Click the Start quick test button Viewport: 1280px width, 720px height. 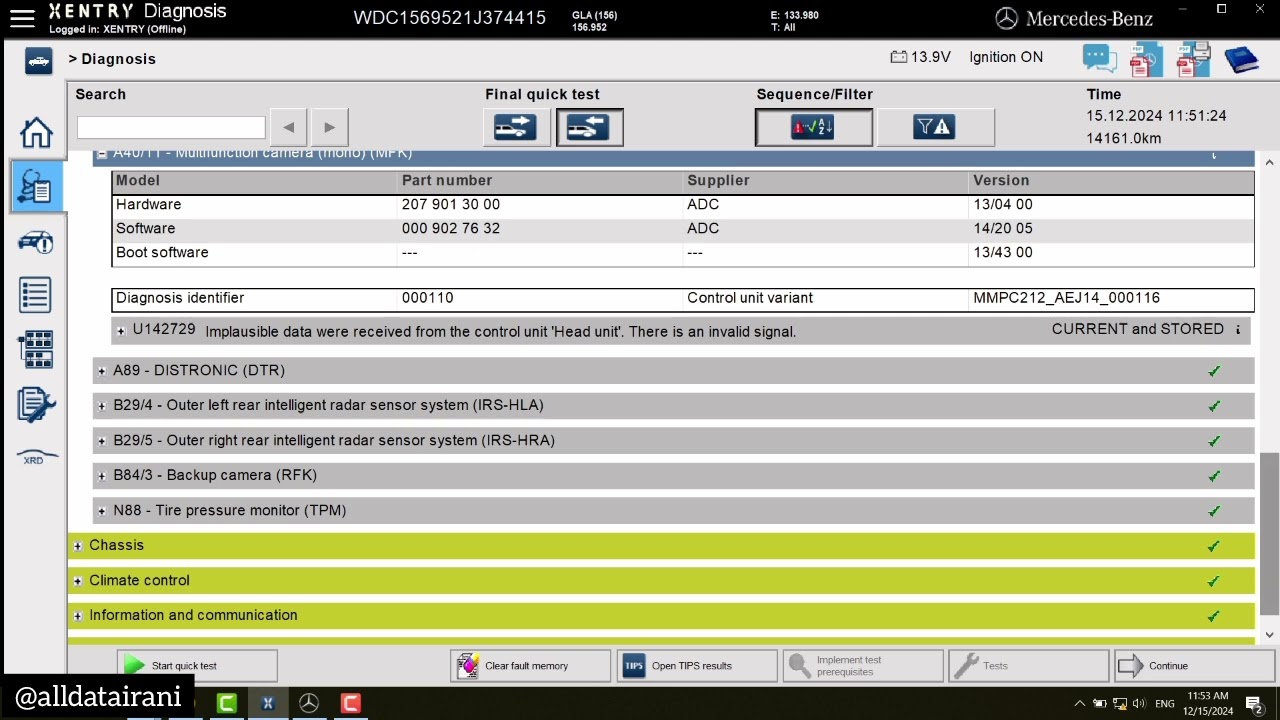click(197, 666)
